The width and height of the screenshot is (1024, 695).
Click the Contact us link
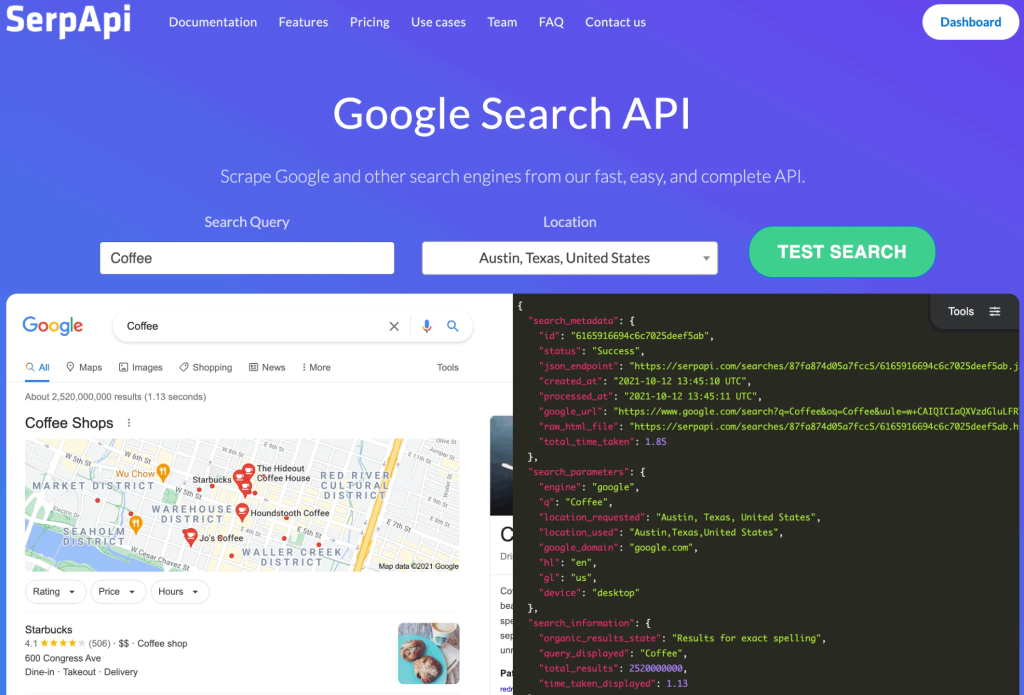pos(615,22)
